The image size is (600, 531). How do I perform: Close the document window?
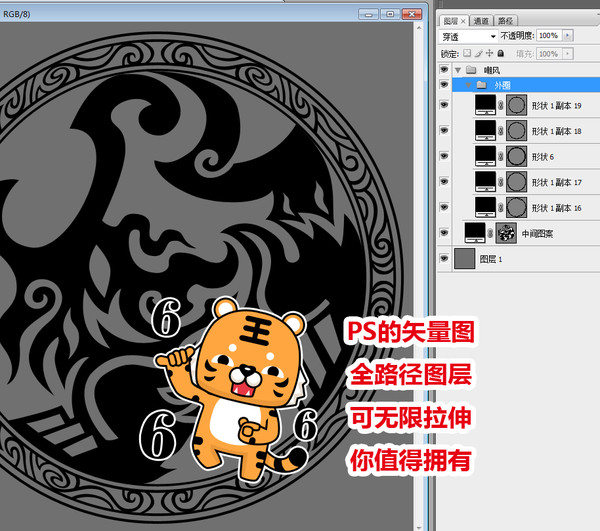pos(412,14)
